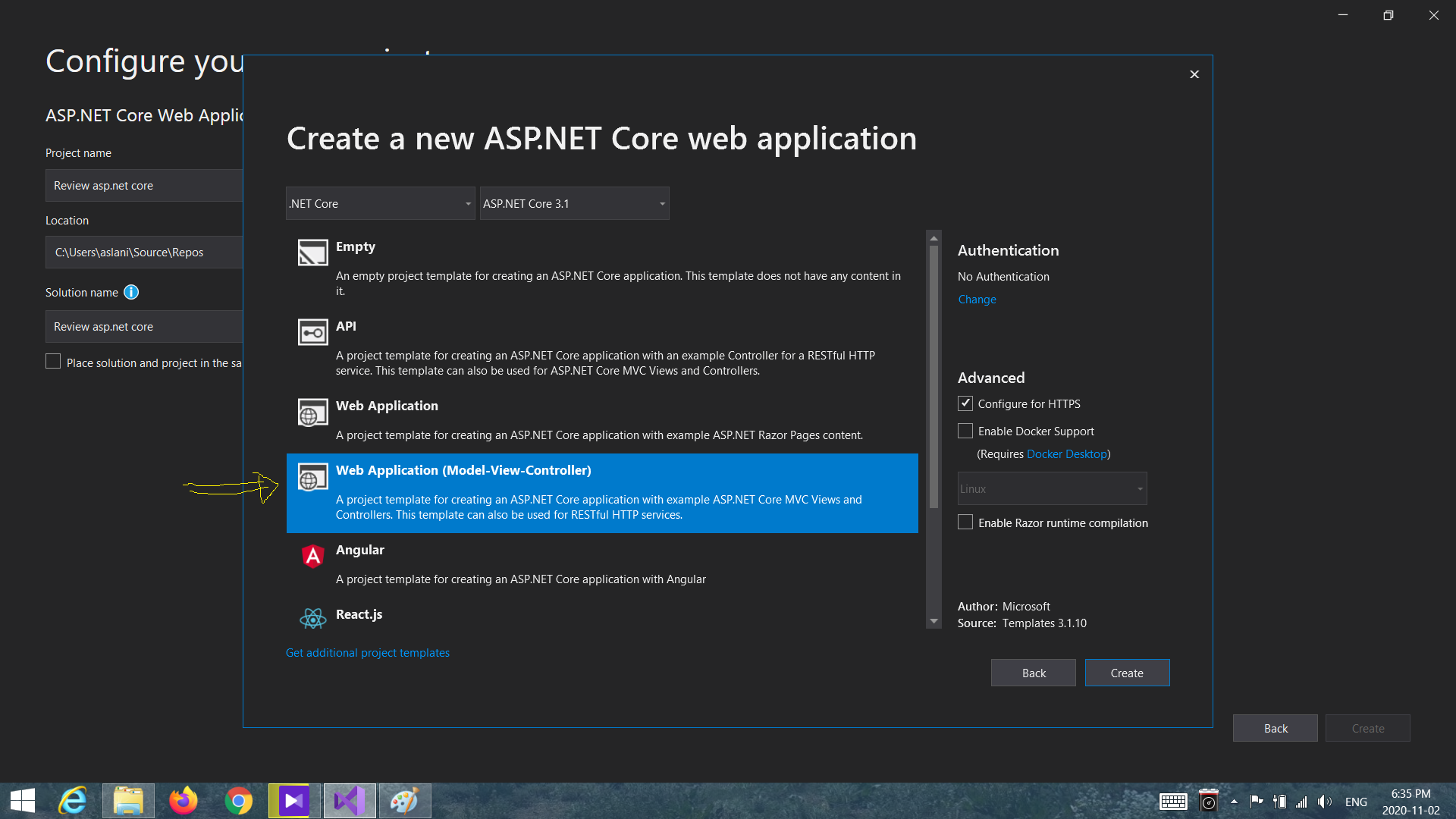The width and height of the screenshot is (1456, 819).
Task: Click the battery tray icon
Action: [1279, 802]
